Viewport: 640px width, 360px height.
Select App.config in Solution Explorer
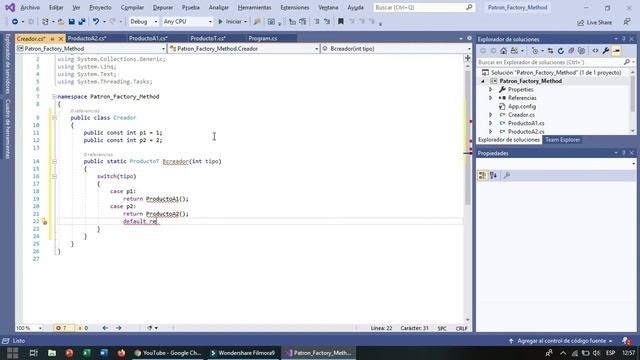(522, 106)
